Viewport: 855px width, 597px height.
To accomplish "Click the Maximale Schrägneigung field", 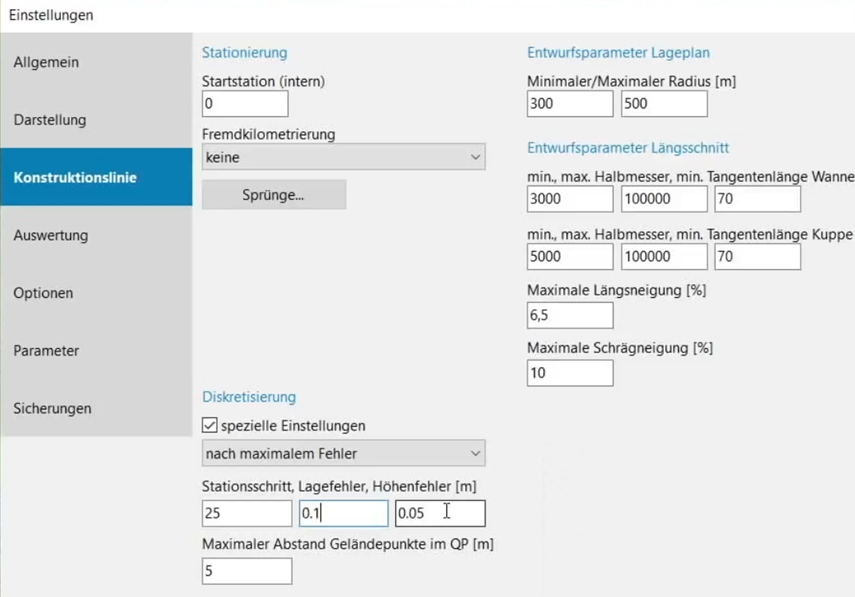I will tap(570, 373).
